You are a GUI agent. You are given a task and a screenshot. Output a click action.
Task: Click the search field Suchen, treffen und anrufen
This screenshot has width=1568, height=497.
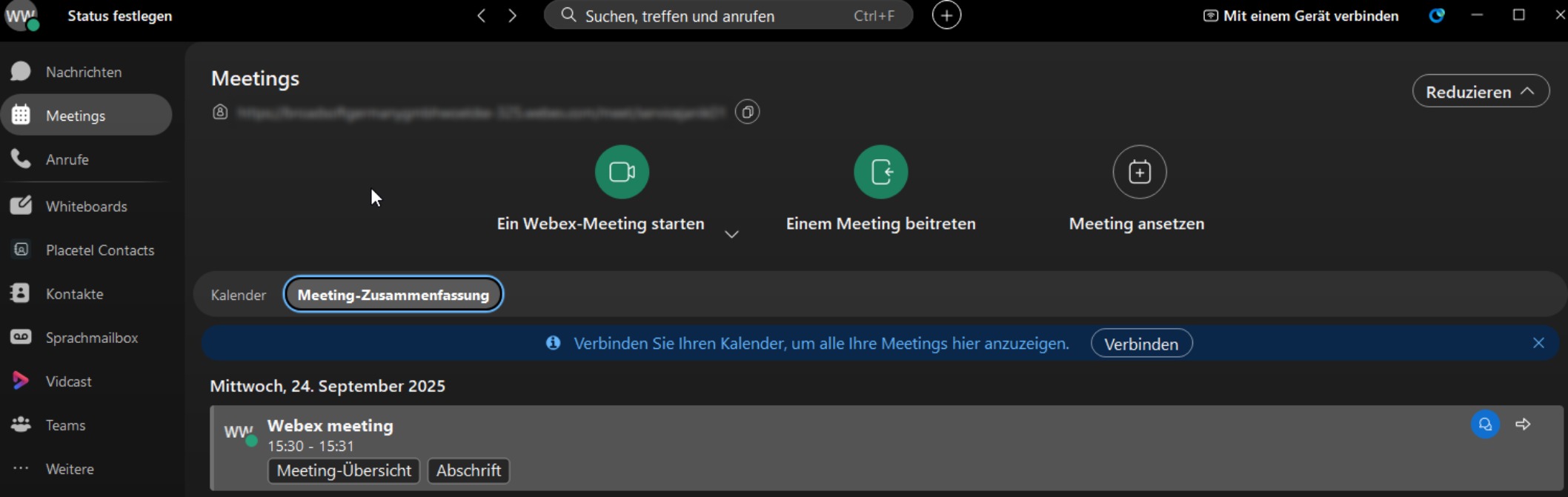[728, 16]
